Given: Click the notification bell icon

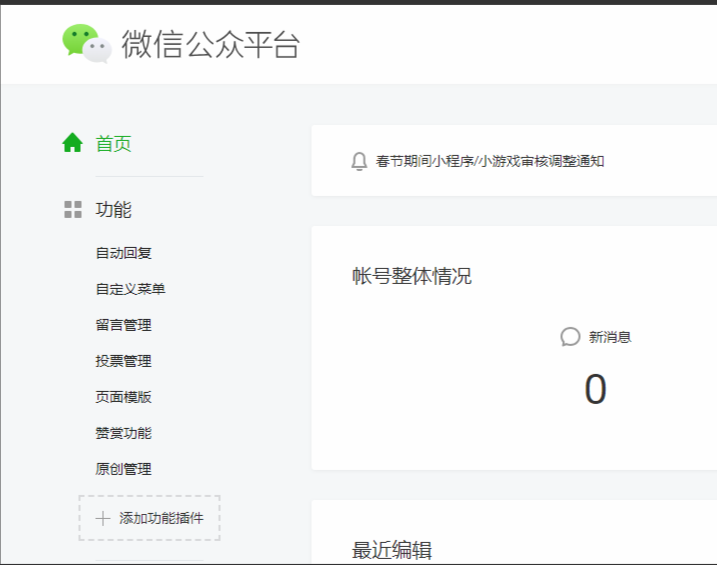Looking at the screenshot, I should (359, 161).
